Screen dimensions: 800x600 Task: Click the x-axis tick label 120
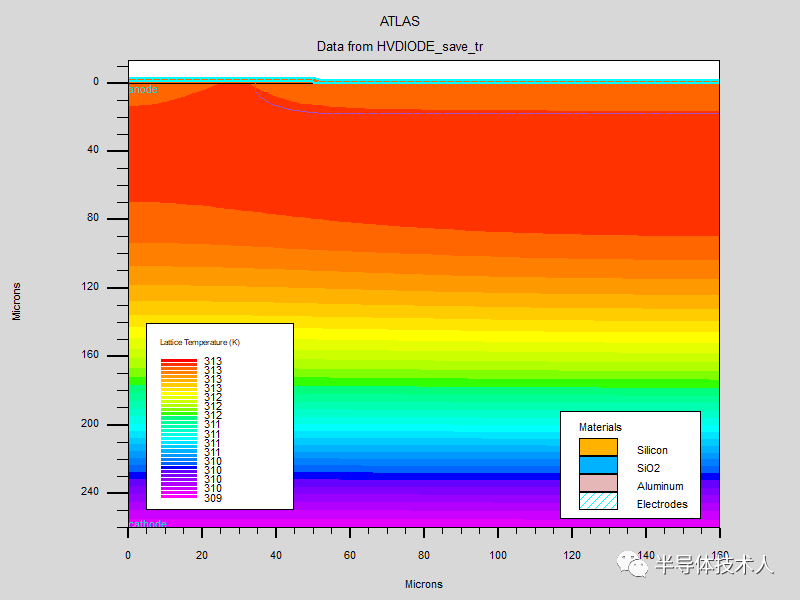[x=572, y=555]
